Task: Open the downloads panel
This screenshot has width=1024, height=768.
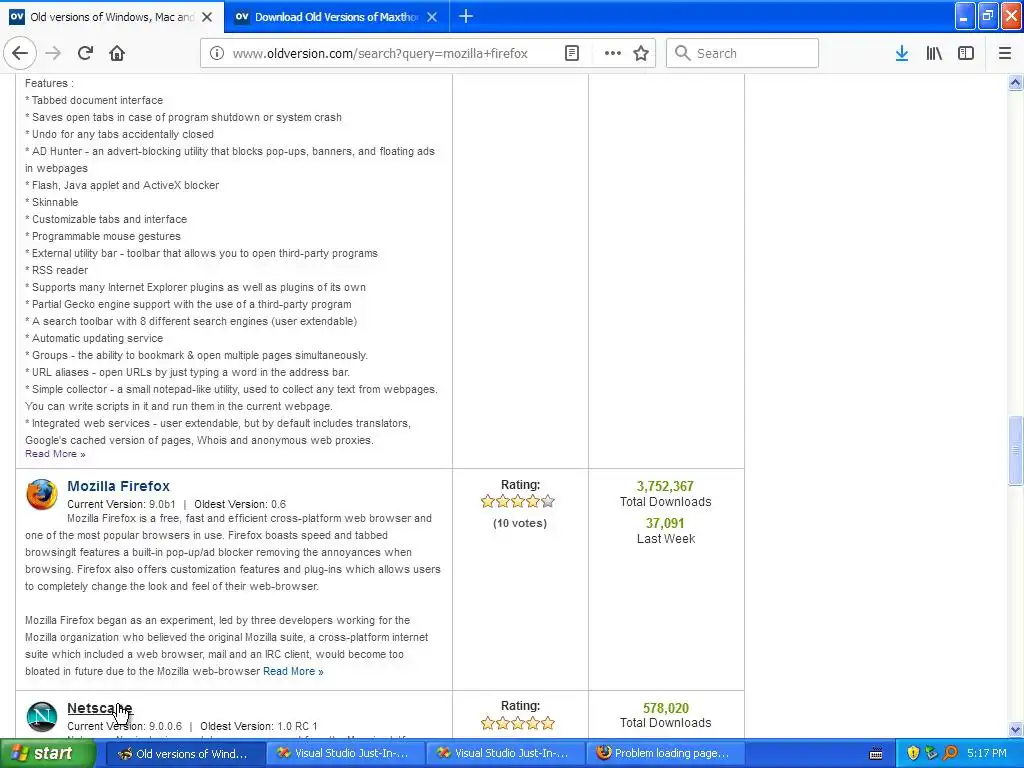Action: (902, 53)
